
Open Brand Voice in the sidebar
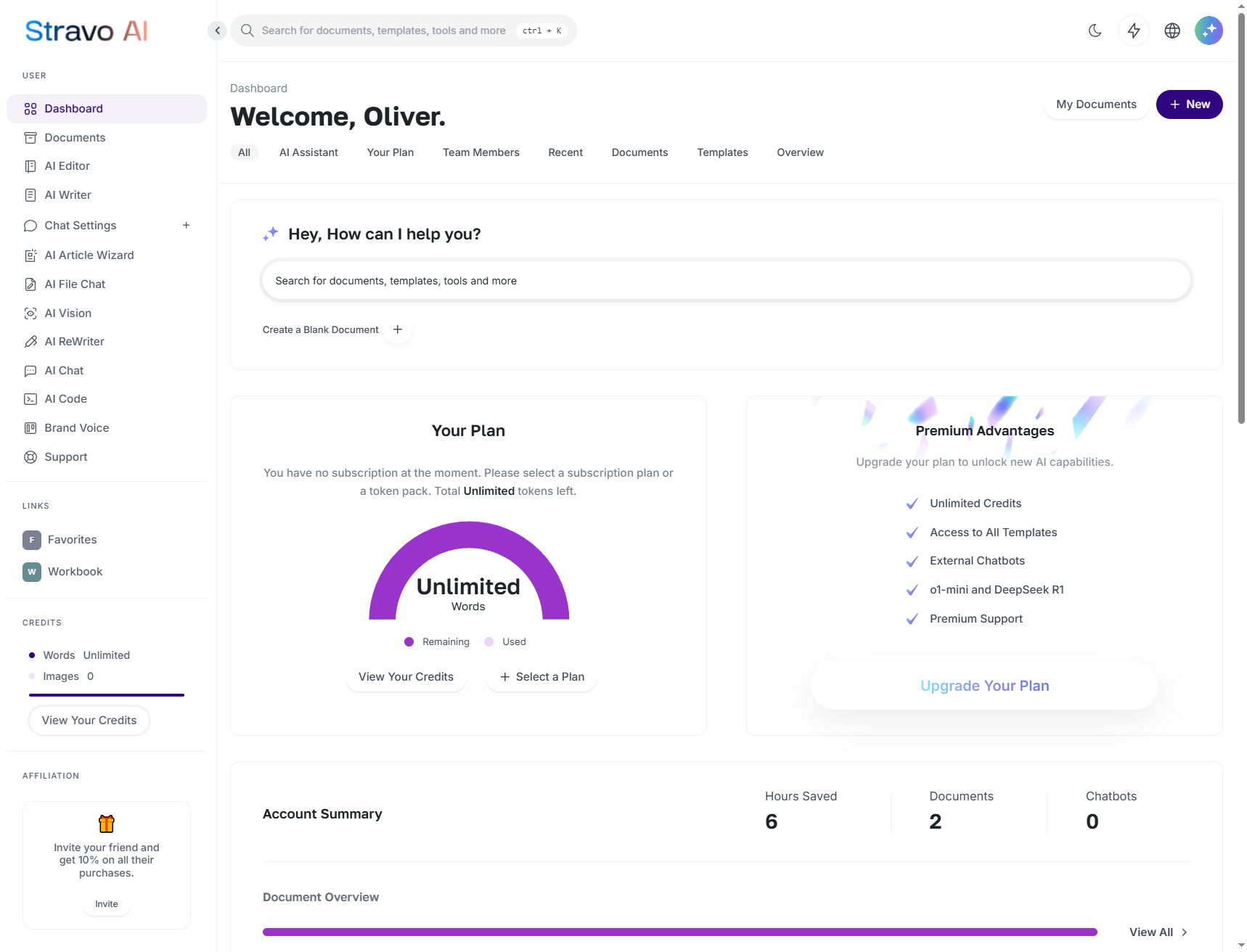click(76, 428)
